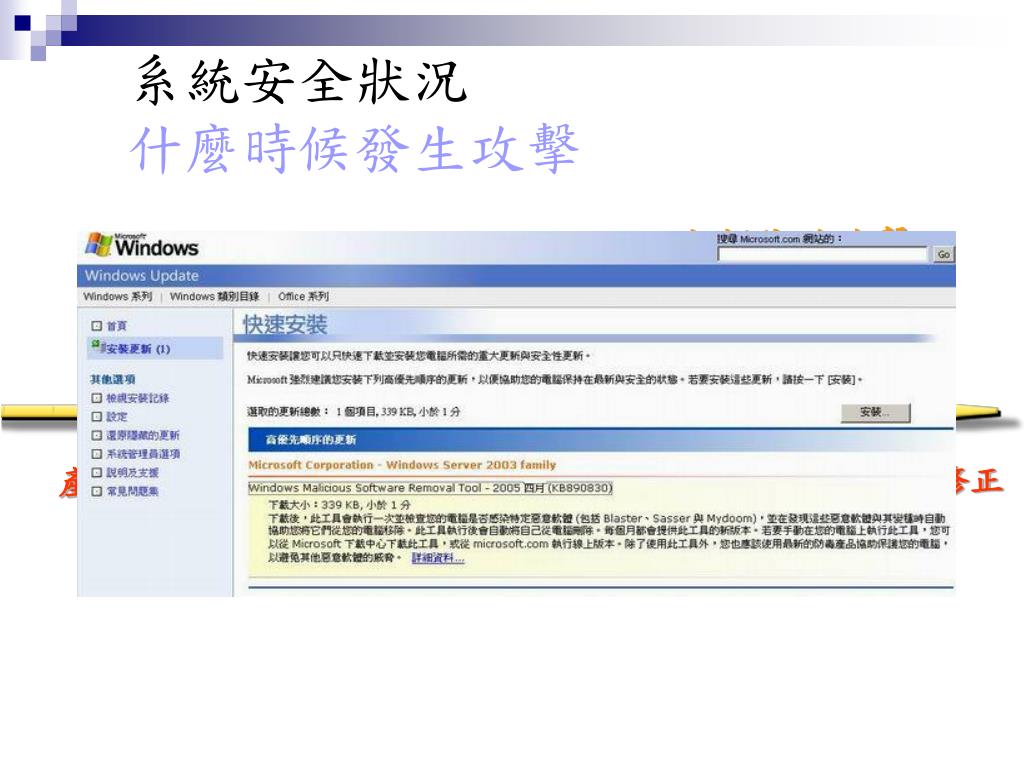The width and height of the screenshot is (1024, 768).
Task: Click the 快速安裝 page heading
Action: pos(285,325)
